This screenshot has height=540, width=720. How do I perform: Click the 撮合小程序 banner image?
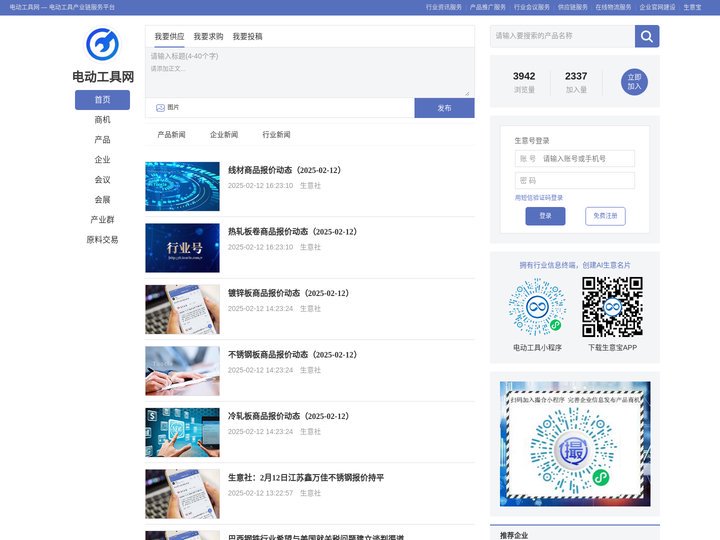575,444
